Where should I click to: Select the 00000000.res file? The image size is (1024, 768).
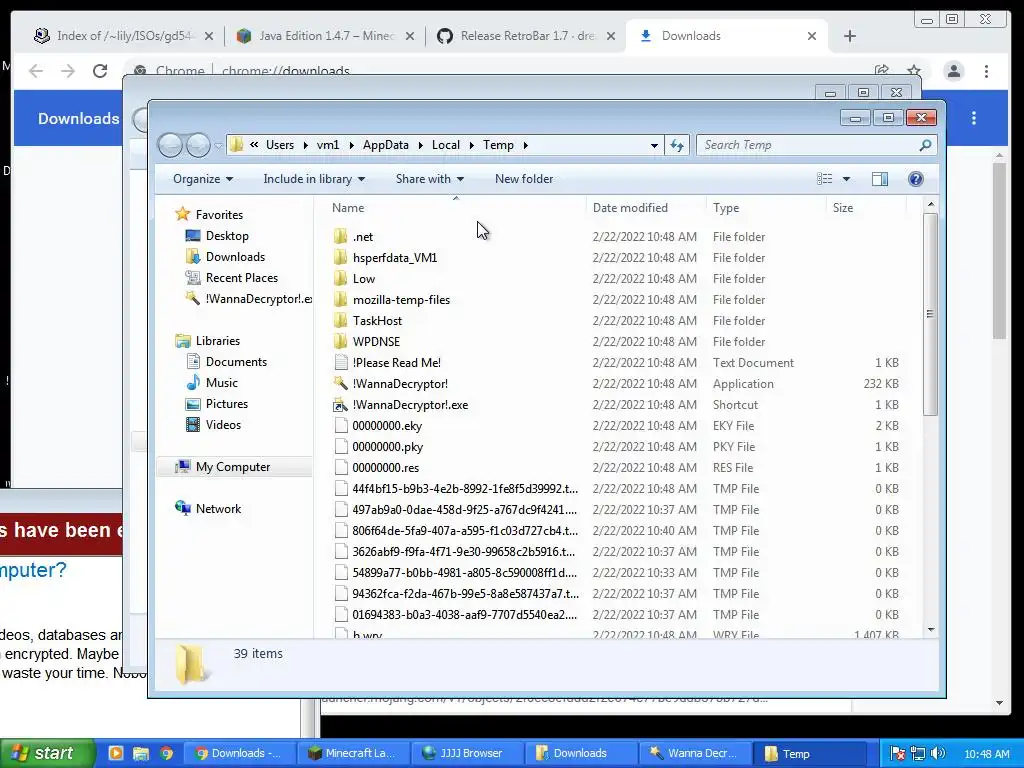click(385, 468)
